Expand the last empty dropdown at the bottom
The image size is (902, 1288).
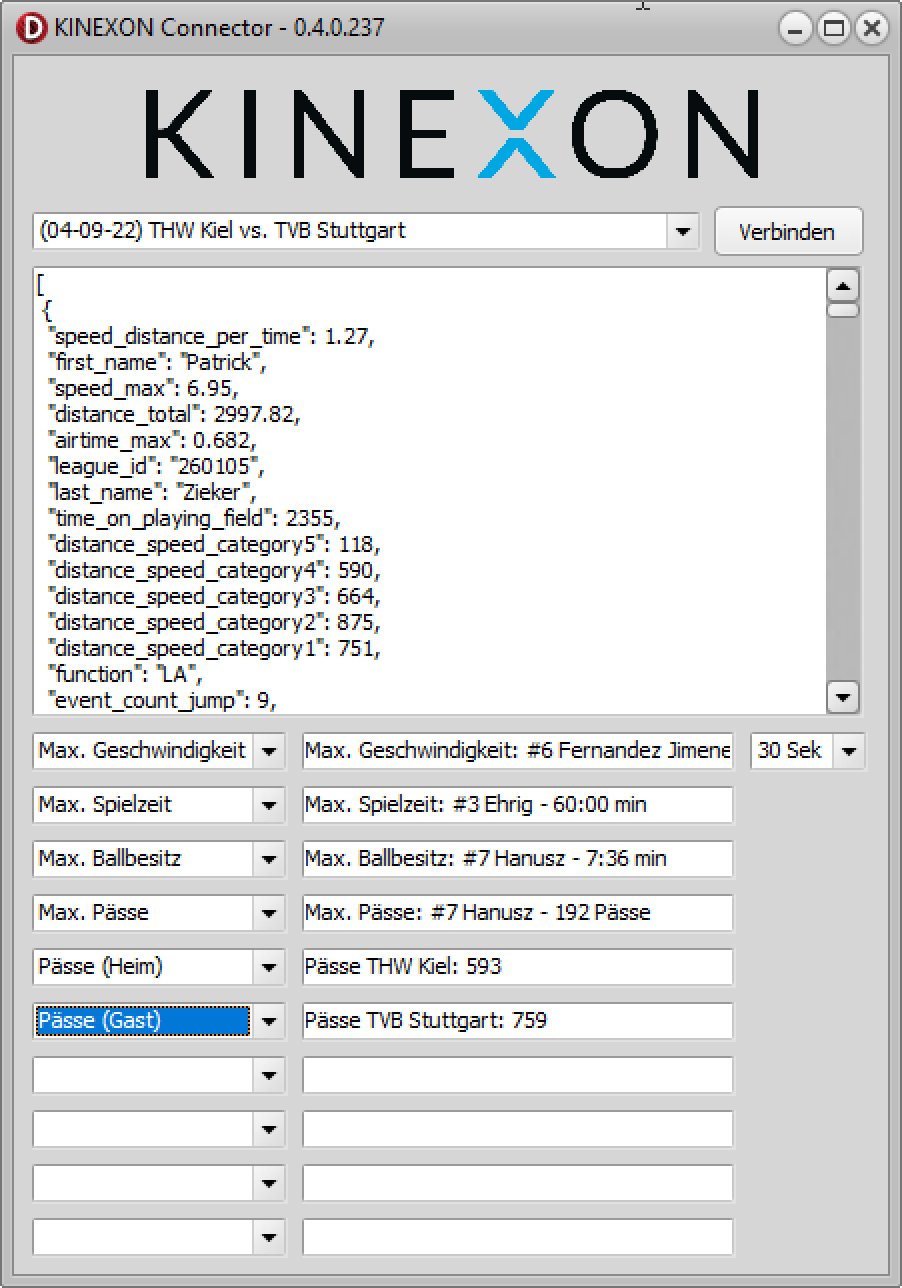click(268, 1237)
